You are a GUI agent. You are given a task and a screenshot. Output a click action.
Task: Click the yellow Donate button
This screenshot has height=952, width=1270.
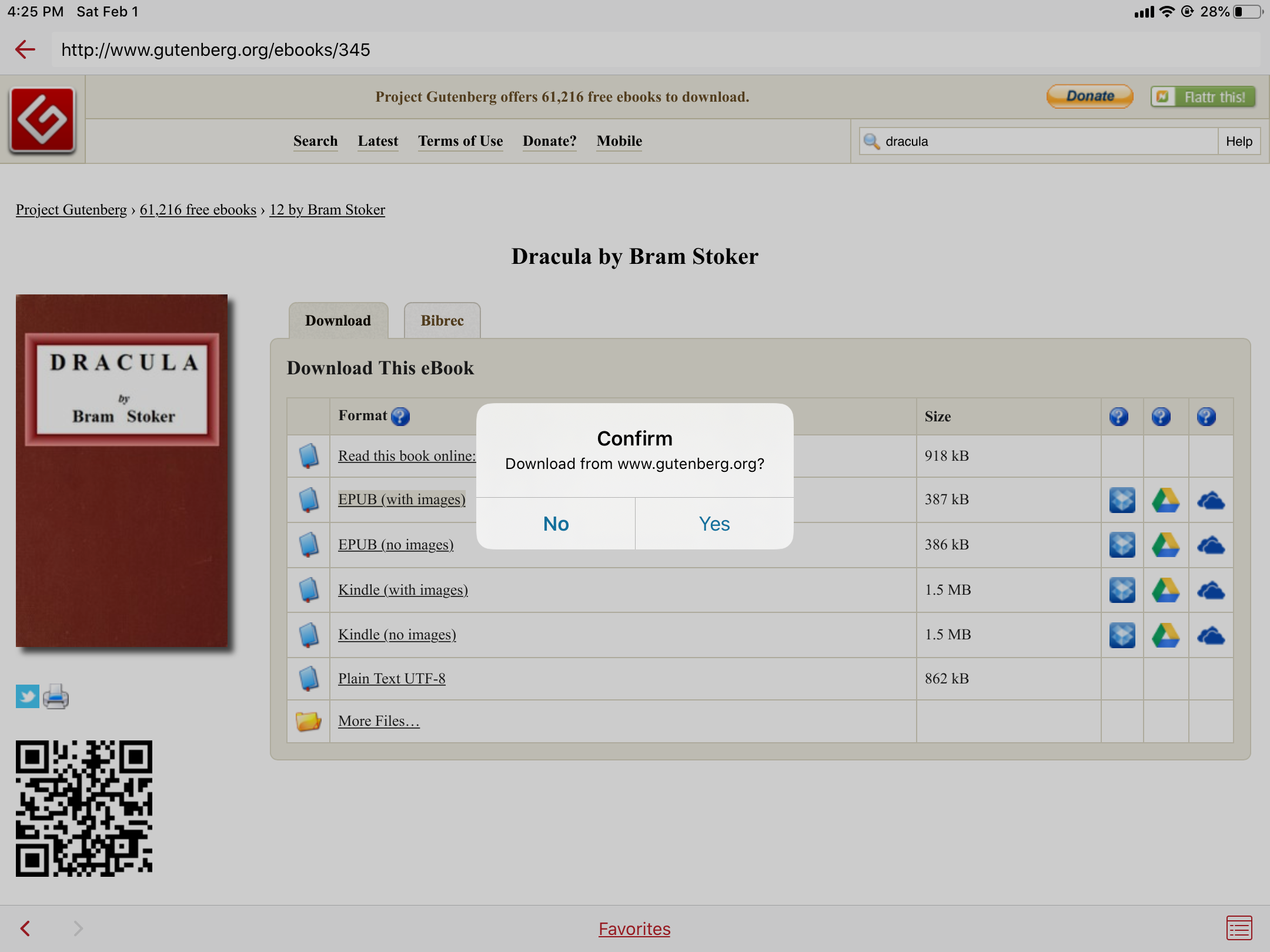pos(1089,96)
